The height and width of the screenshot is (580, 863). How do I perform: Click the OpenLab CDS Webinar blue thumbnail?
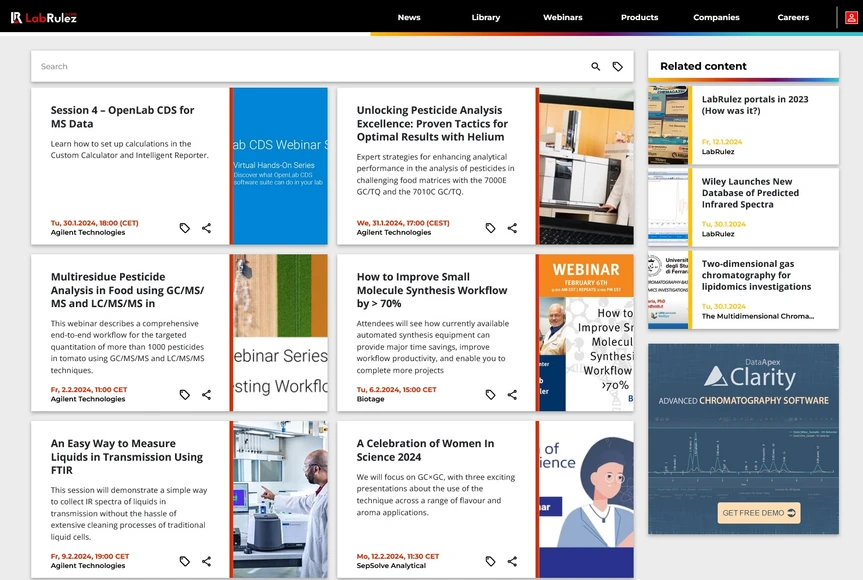(280, 166)
